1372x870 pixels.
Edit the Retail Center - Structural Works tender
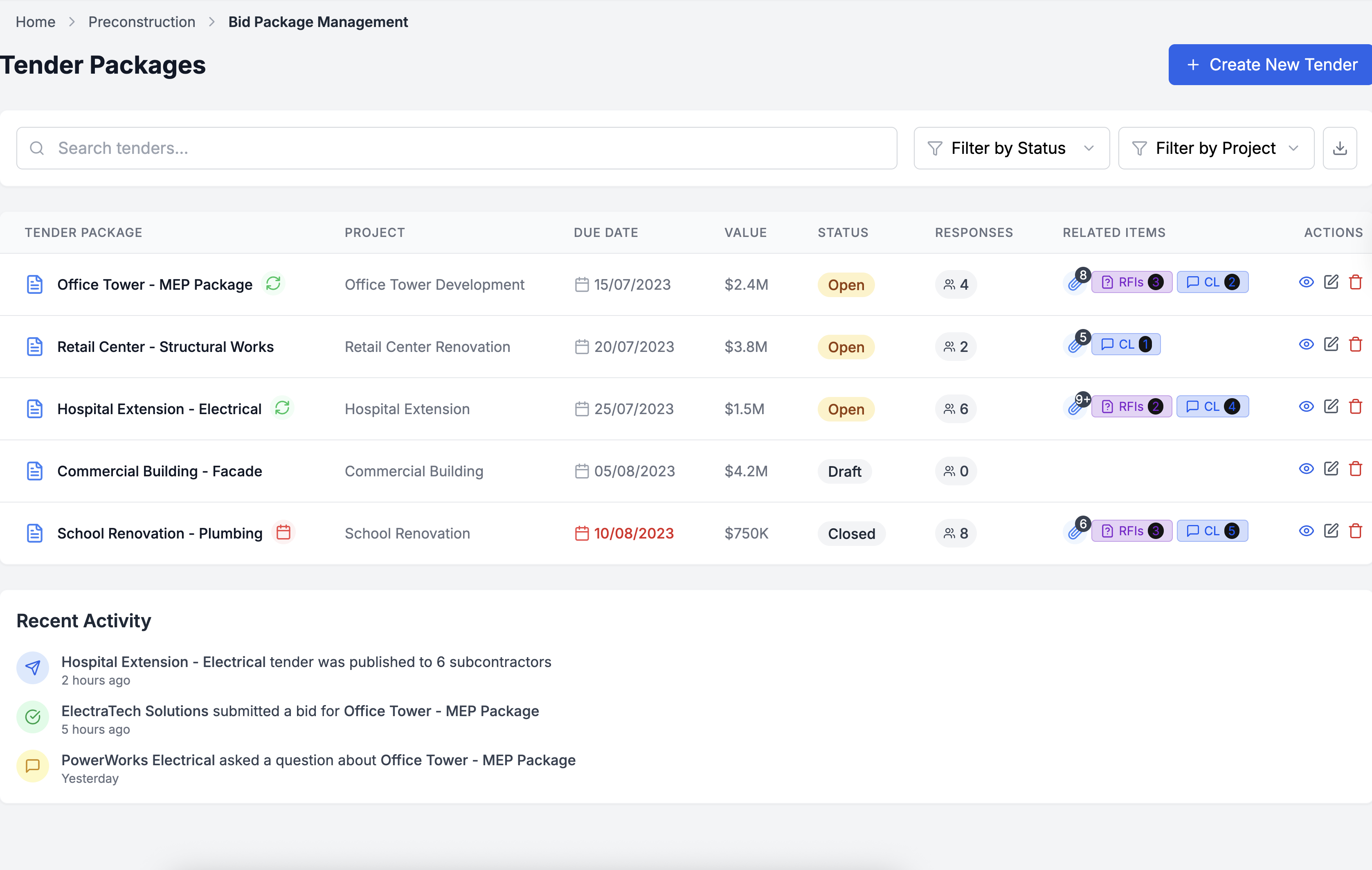pos(1331,344)
